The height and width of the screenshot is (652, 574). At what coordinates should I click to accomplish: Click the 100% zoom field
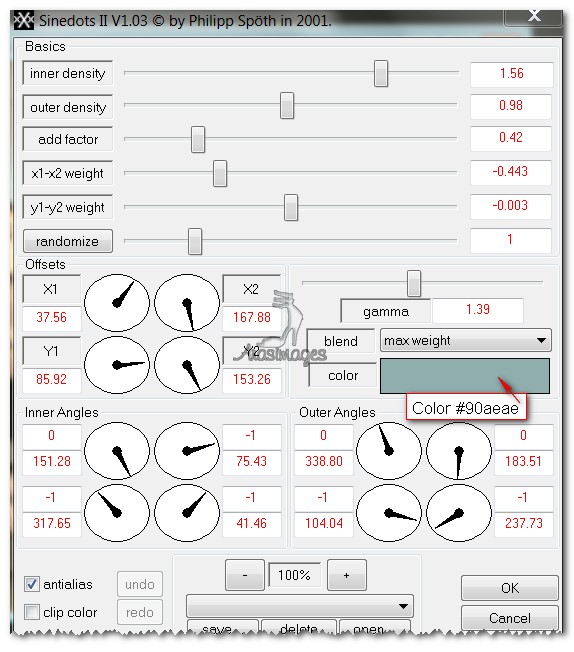tap(294, 575)
